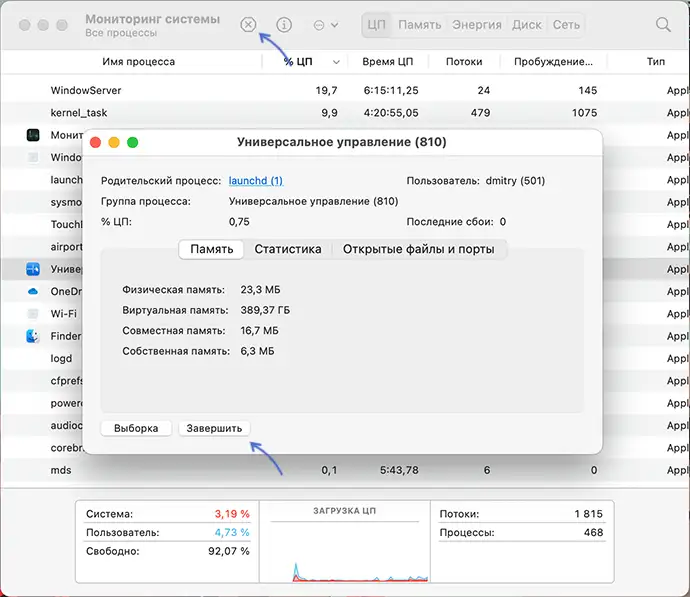Viewport: 690px width, 597px height.
Task: Open the launchd (1) parent process link
Action: pos(256,181)
